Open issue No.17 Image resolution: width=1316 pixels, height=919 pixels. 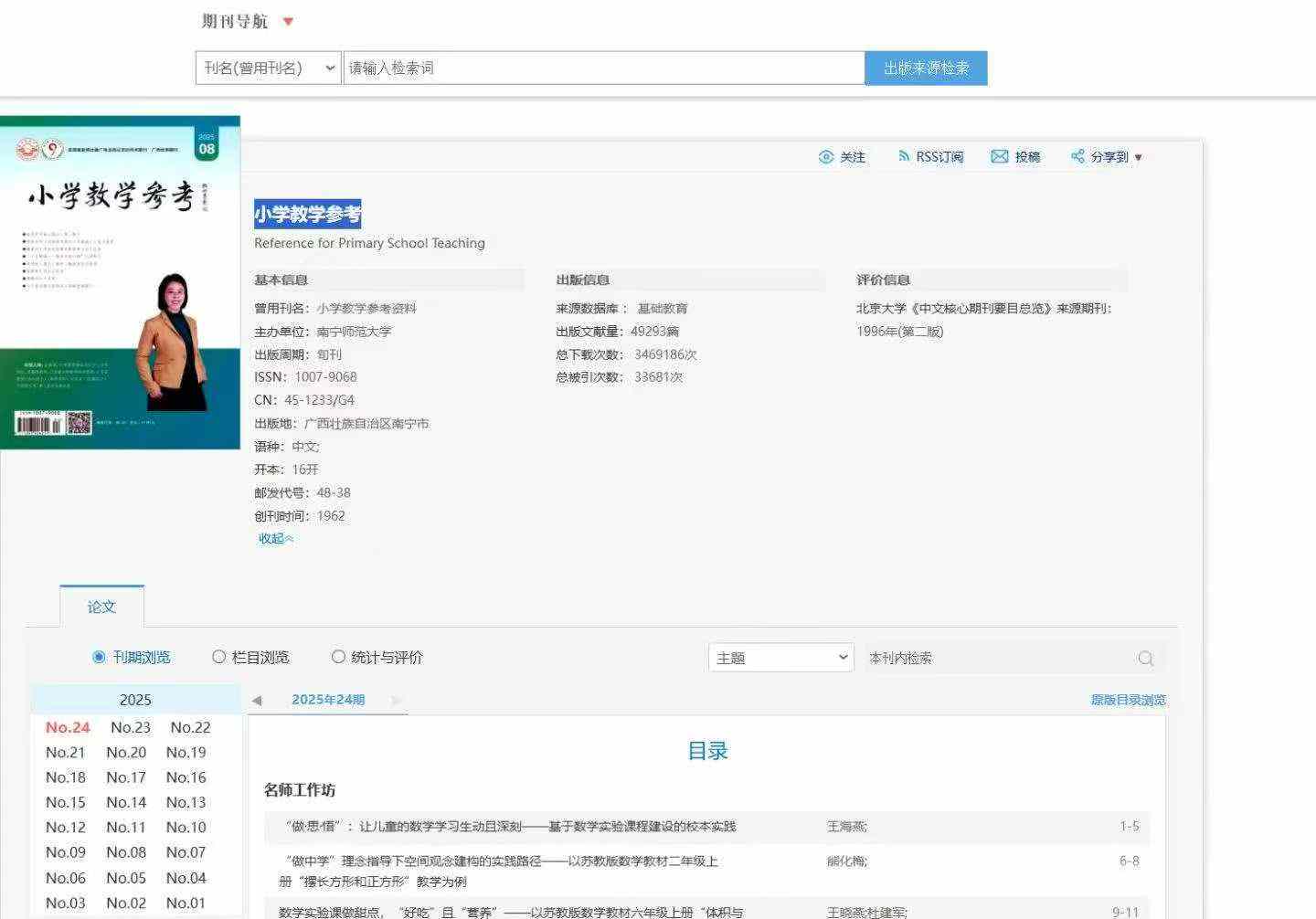click(126, 777)
